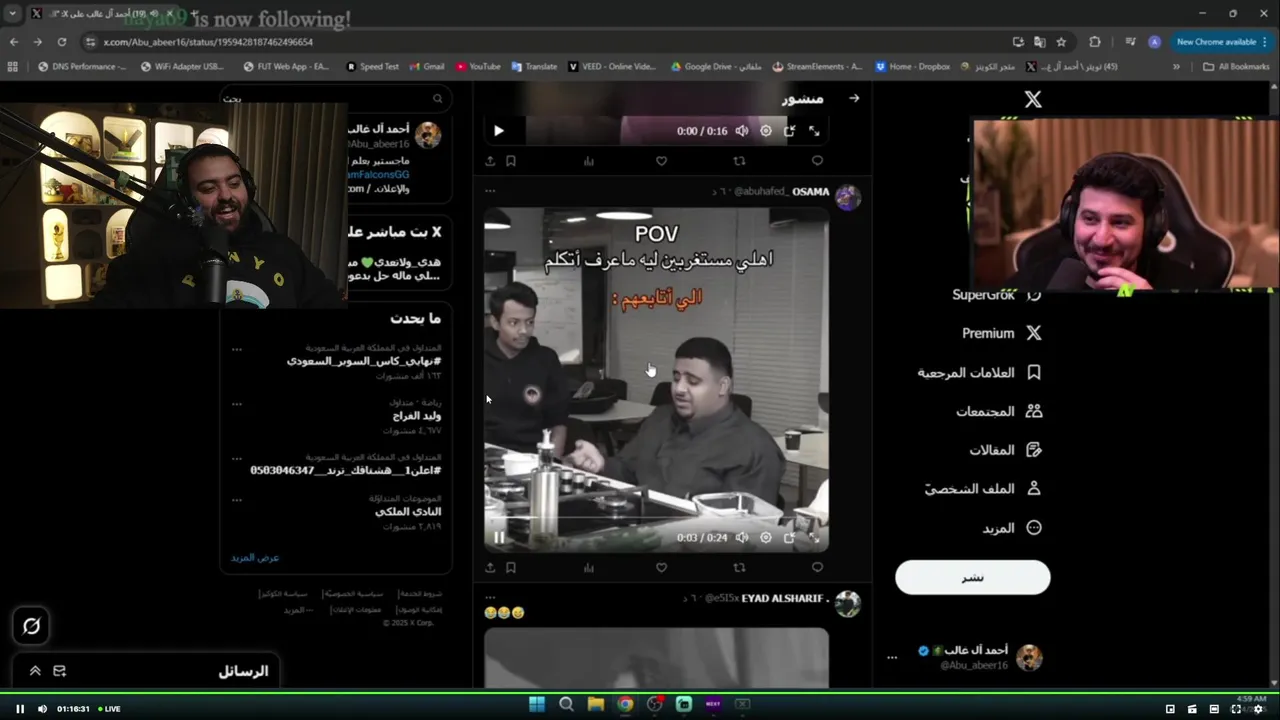Like OSAMA's reply
This screenshot has width=1280, height=720.
click(661, 567)
